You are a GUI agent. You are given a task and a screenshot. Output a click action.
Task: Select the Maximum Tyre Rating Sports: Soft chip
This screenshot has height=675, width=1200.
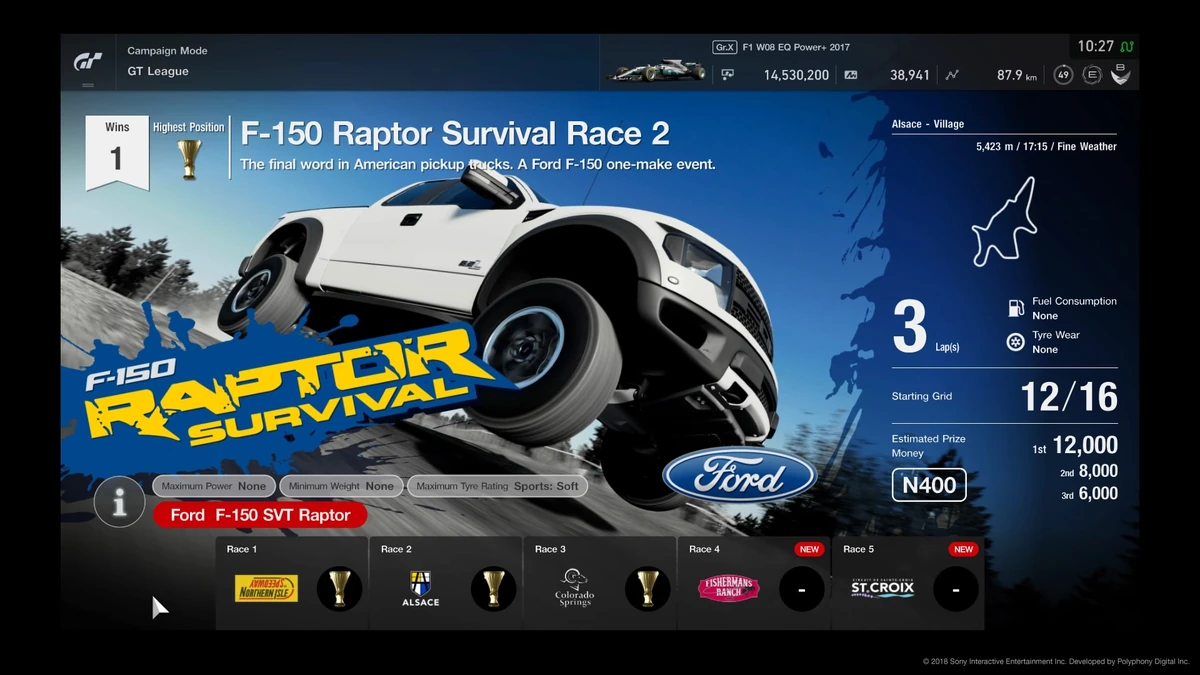click(x=498, y=485)
